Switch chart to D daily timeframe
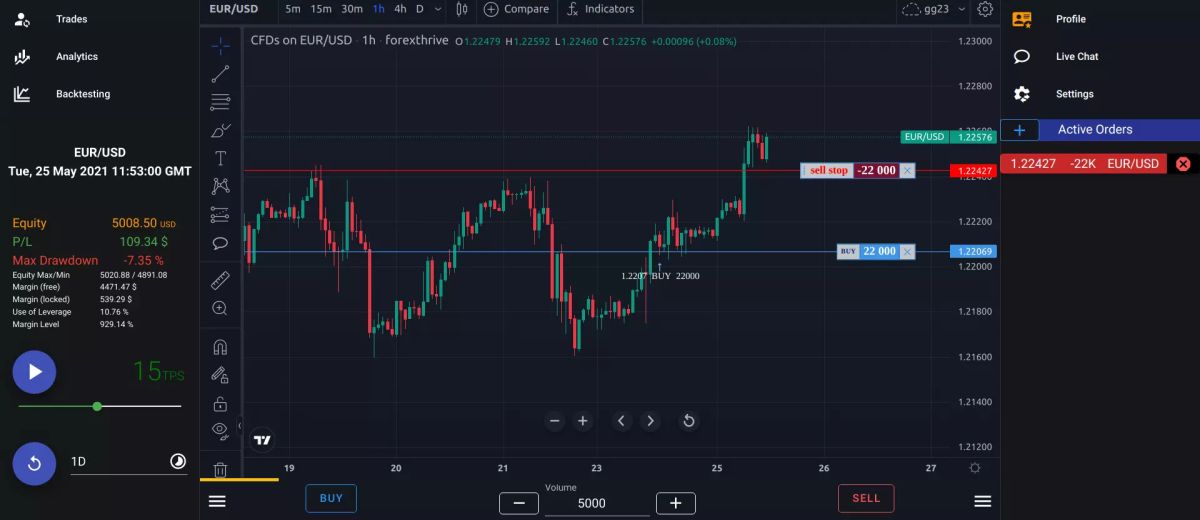 (420, 9)
